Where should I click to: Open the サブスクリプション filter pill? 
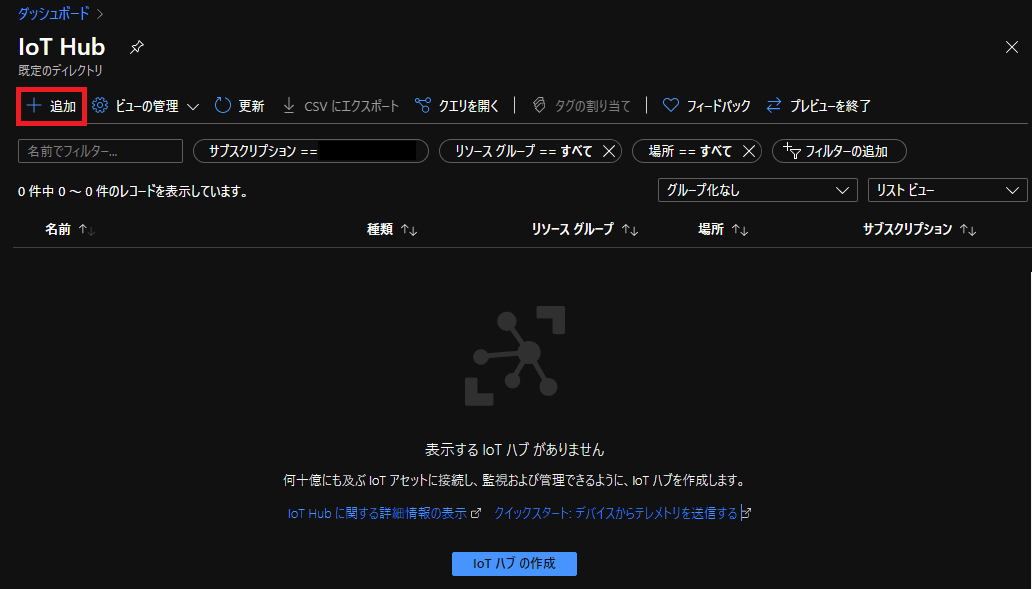click(x=311, y=151)
